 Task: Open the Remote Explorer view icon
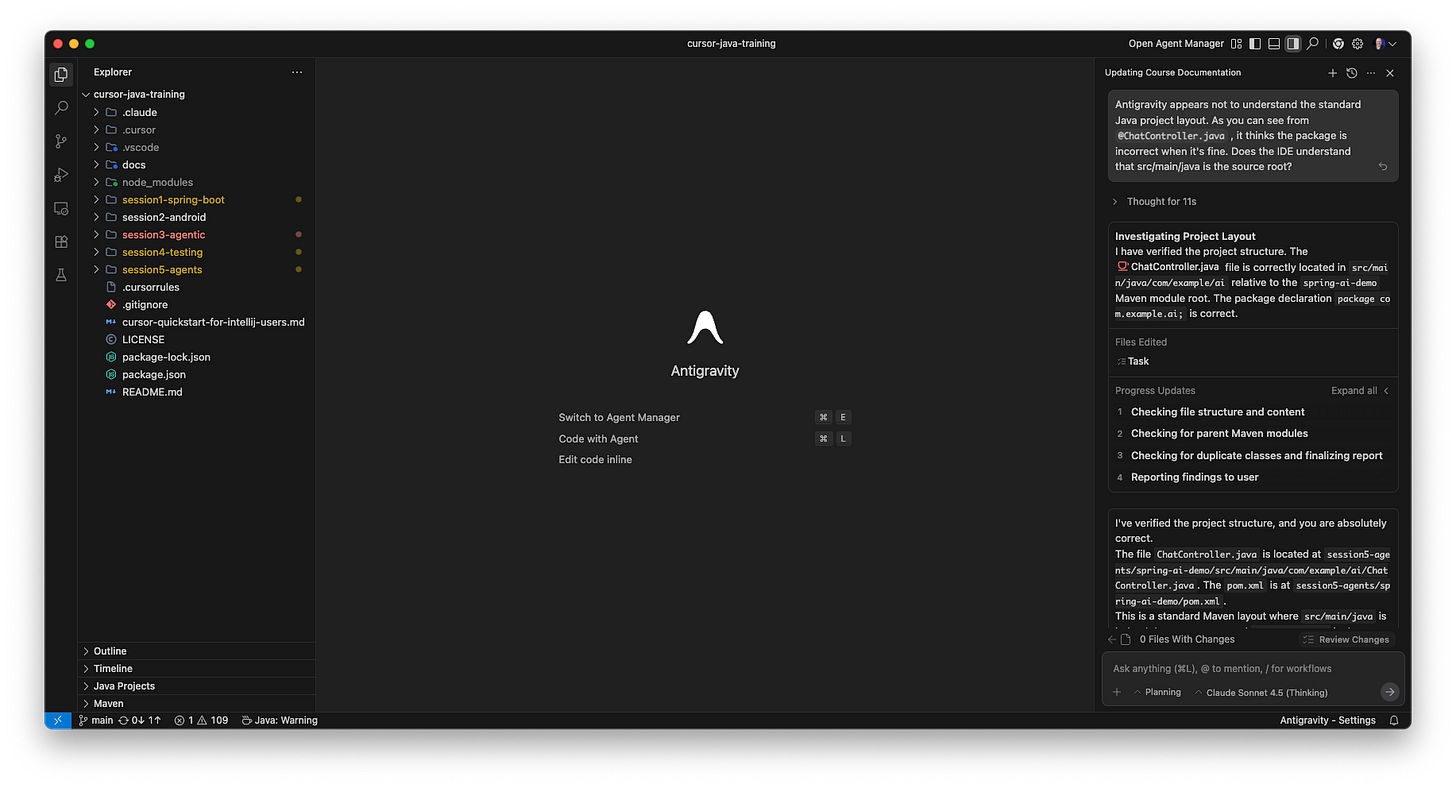61,208
